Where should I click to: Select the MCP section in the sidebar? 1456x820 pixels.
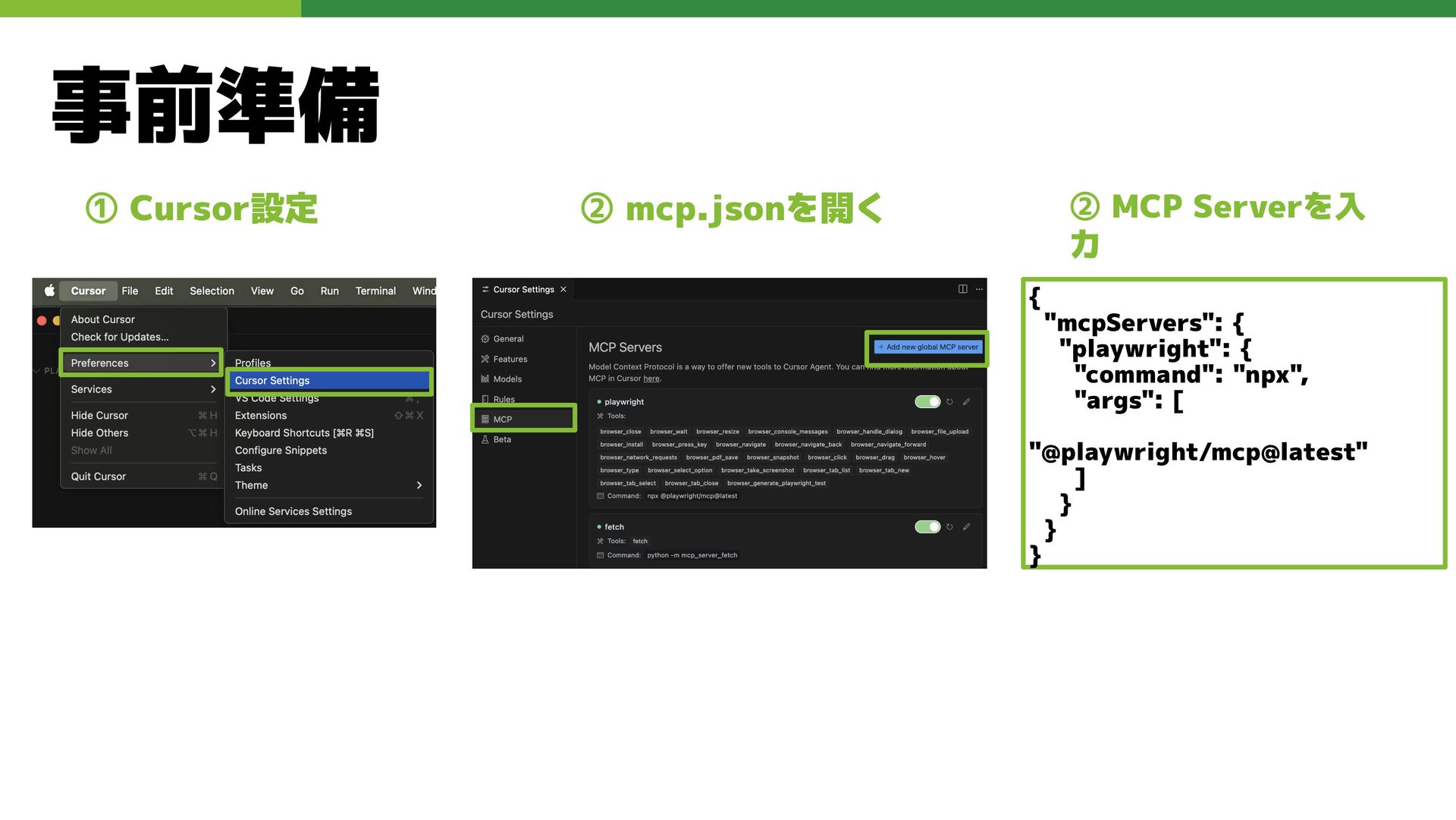tap(524, 419)
